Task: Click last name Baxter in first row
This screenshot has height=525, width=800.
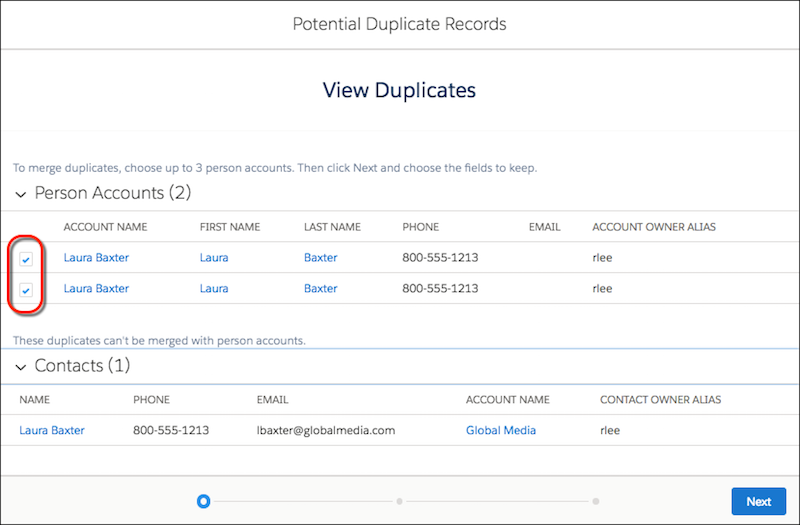Action: (x=320, y=258)
